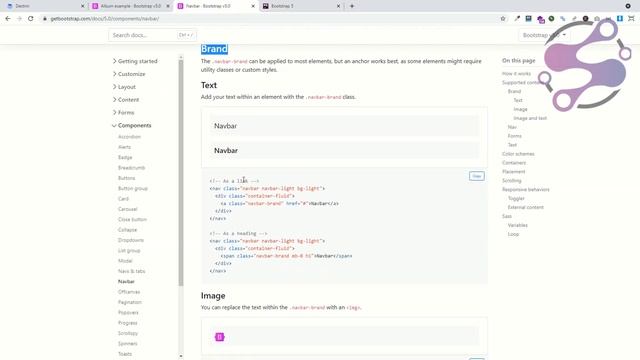The image size is (640, 360).
Task: Expand the Layout section
Action: tap(124, 87)
